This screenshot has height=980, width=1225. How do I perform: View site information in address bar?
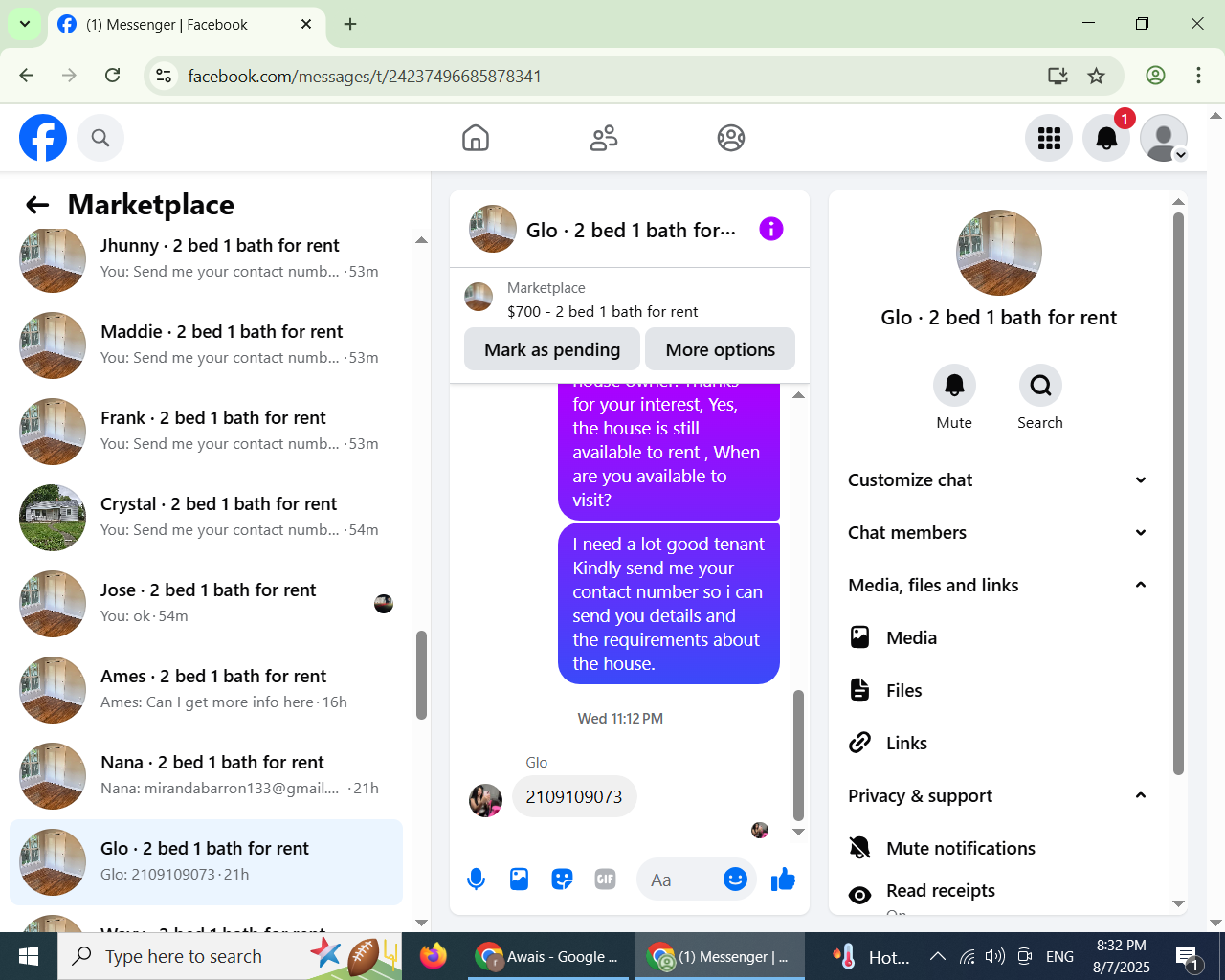click(x=165, y=76)
